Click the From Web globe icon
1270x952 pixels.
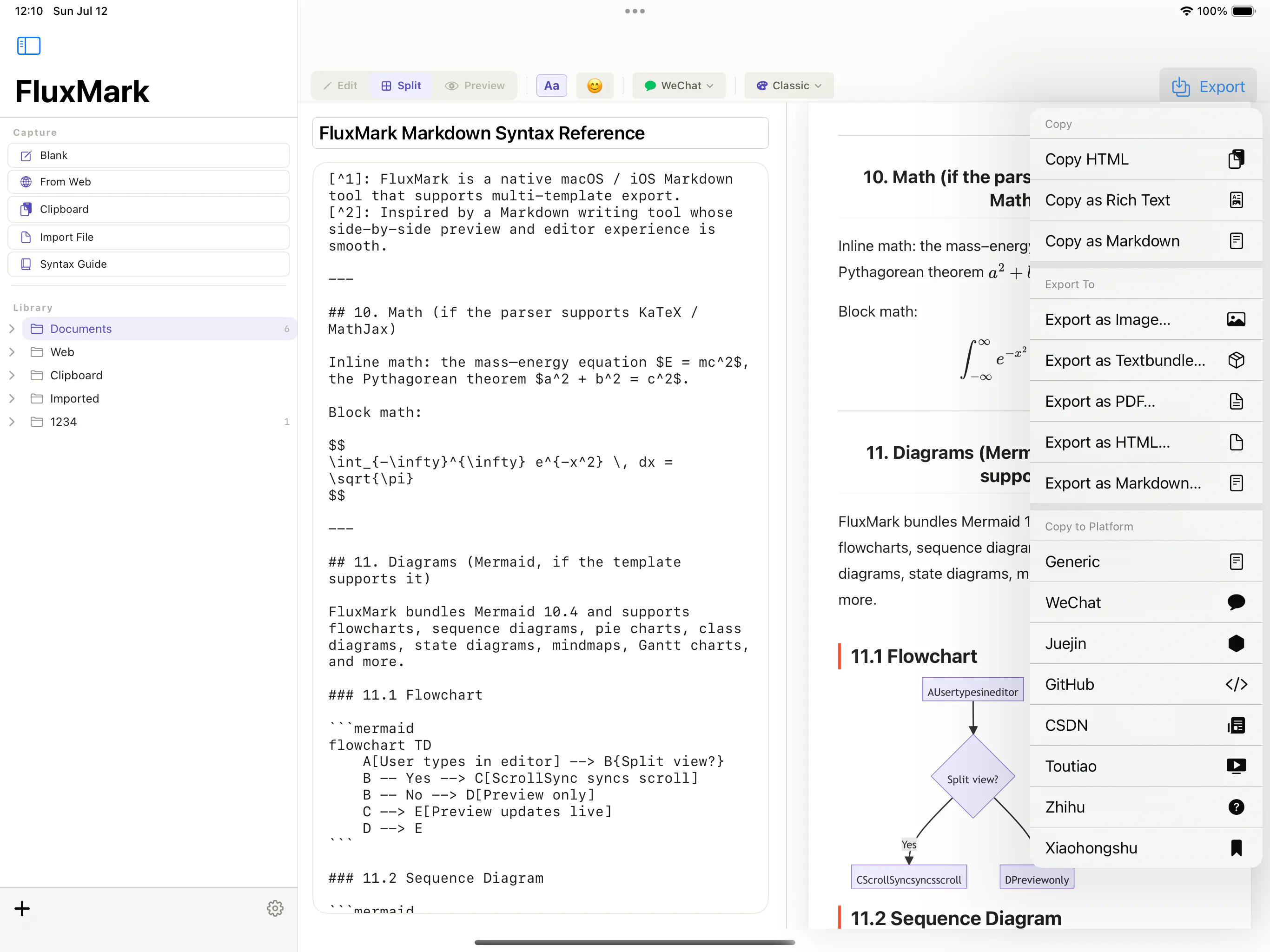coord(26,182)
